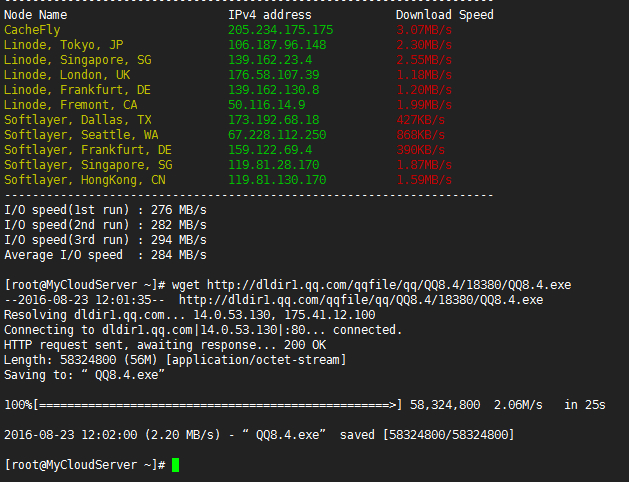The image size is (629, 482).
Task: Click the Linode London IP 176.58.107.39
Action: tap(274, 75)
